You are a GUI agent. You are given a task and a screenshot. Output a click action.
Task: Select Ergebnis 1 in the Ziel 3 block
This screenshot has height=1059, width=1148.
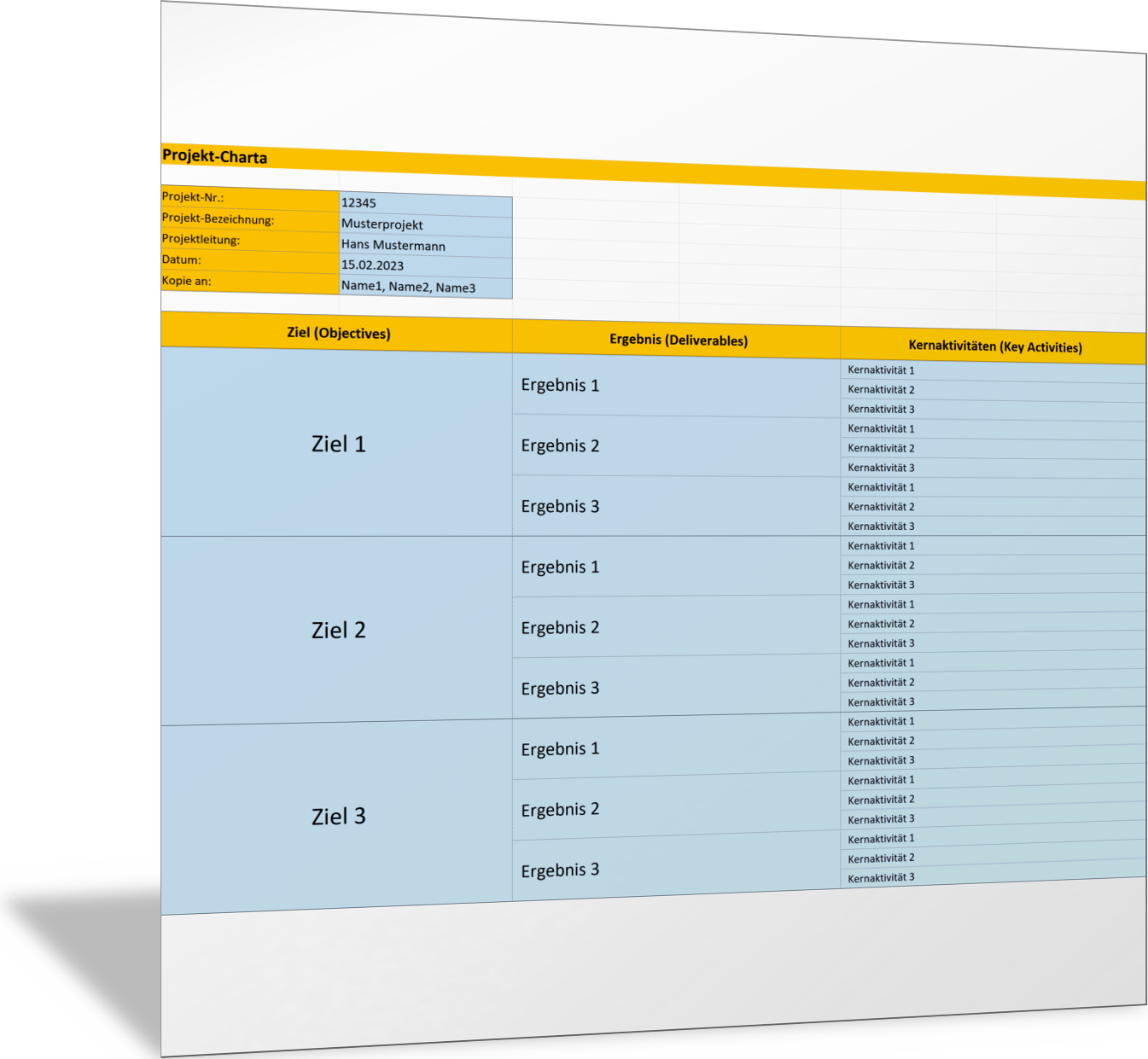[677, 748]
